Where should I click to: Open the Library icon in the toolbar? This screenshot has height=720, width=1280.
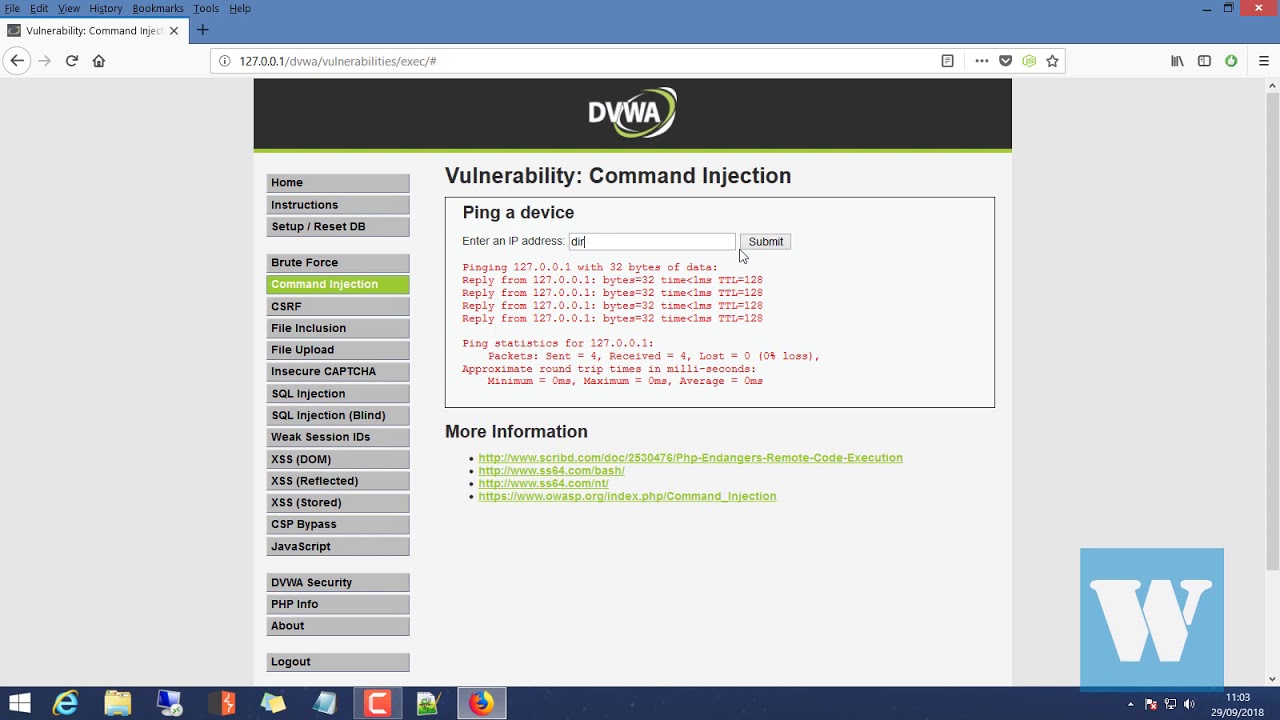pyautogui.click(x=1177, y=61)
